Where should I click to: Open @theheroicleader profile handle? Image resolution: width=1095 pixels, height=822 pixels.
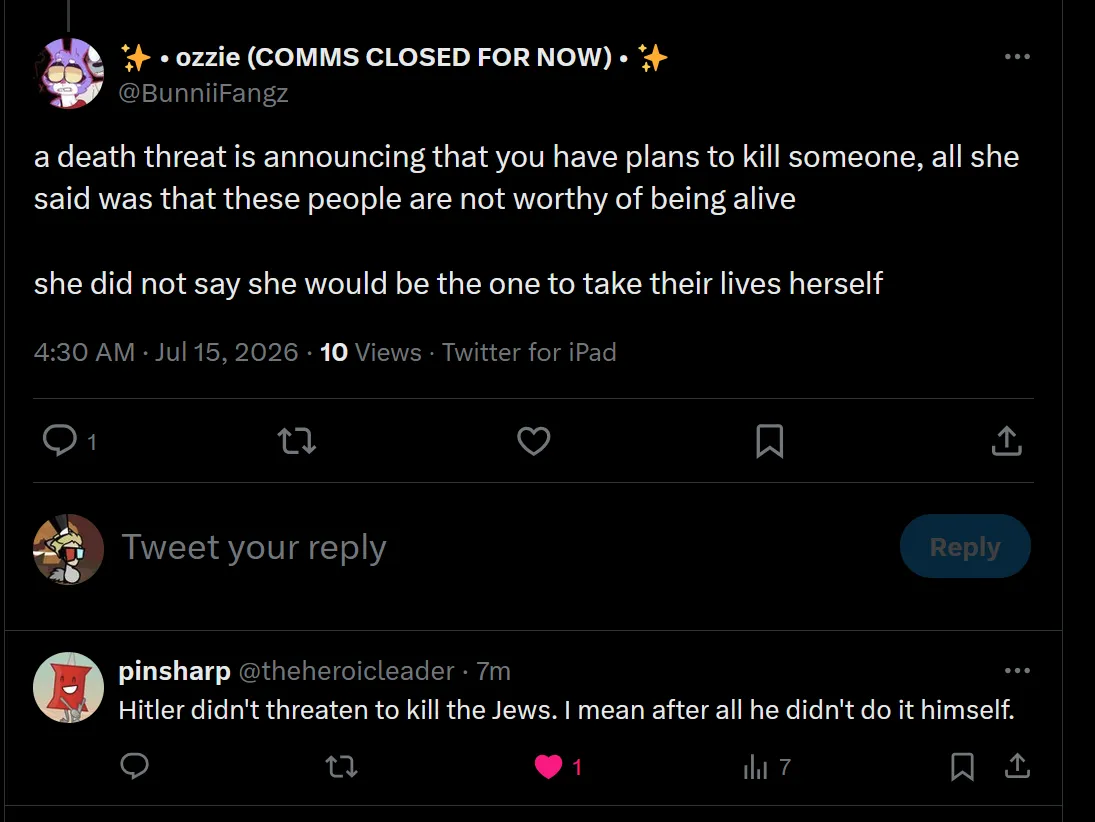click(346, 670)
